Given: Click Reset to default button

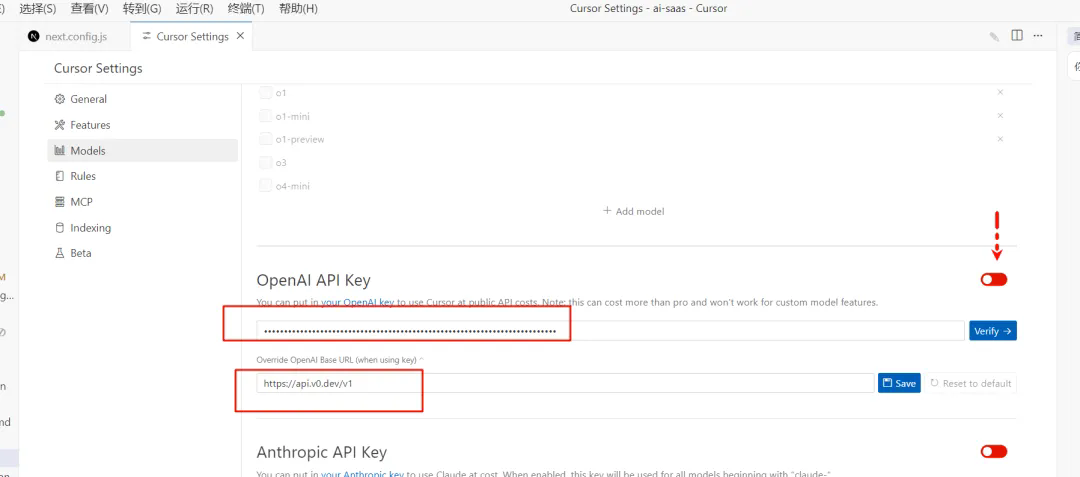Looking at the screenshot, I should pyautogui.click(x=970, y=383).
